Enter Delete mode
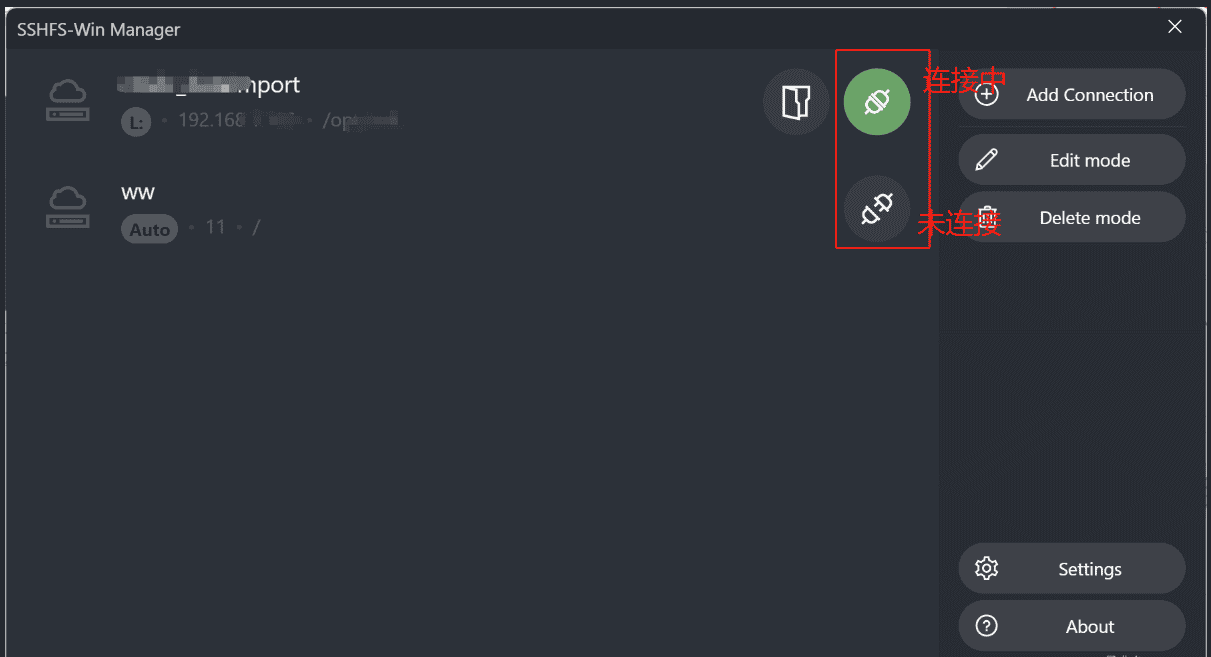The image size is (1211, 657). point(1071,217)
